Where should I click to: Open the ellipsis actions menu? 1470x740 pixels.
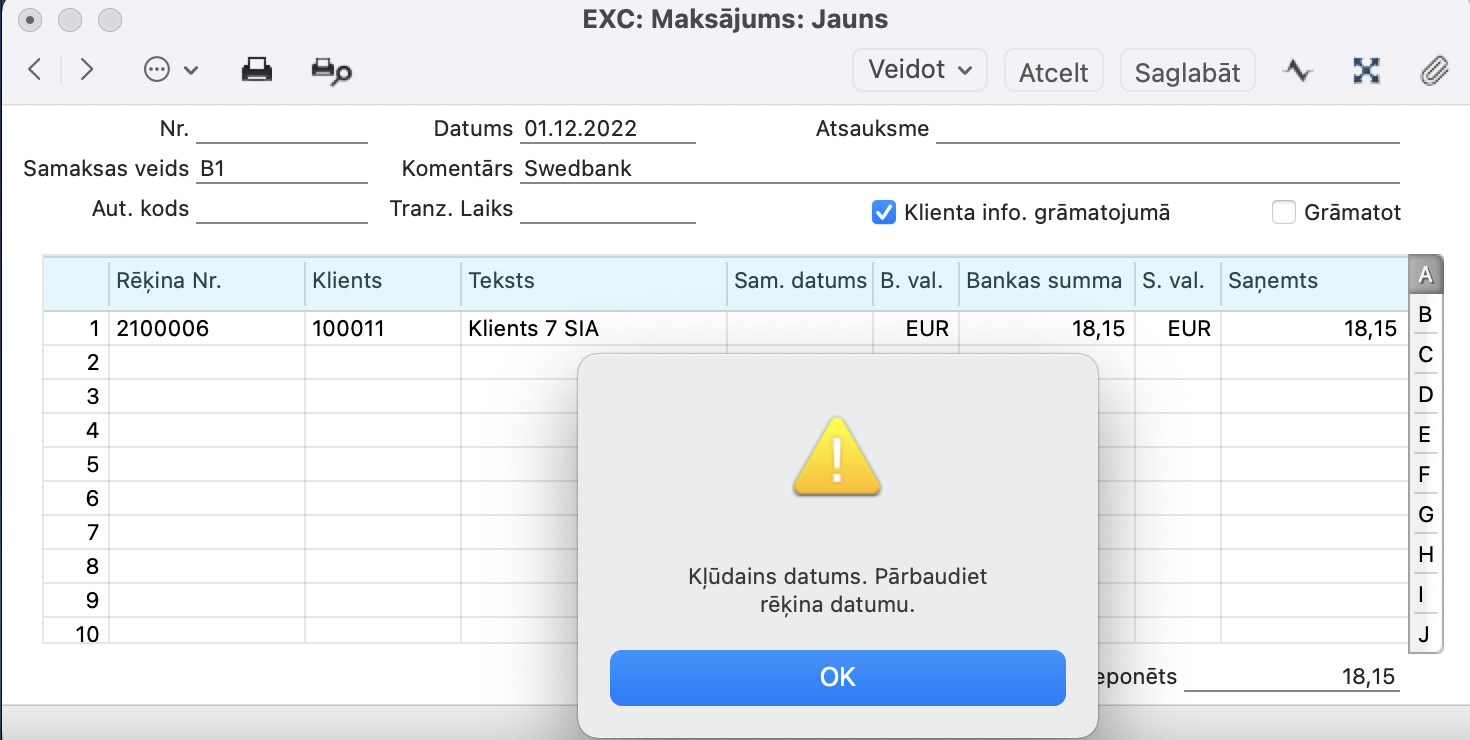[171, 70]
